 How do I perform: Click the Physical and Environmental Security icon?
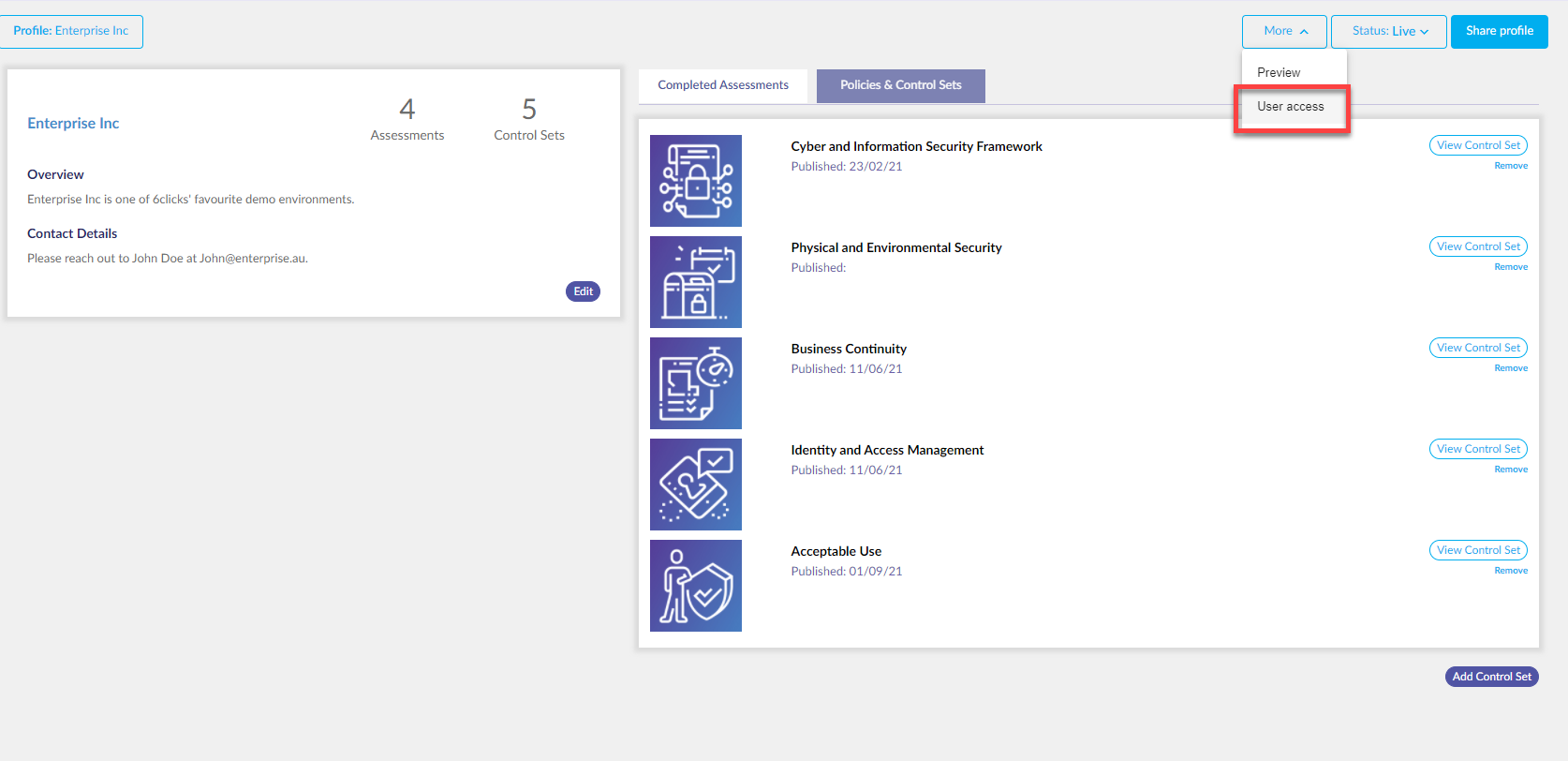[x=696, y=282]
